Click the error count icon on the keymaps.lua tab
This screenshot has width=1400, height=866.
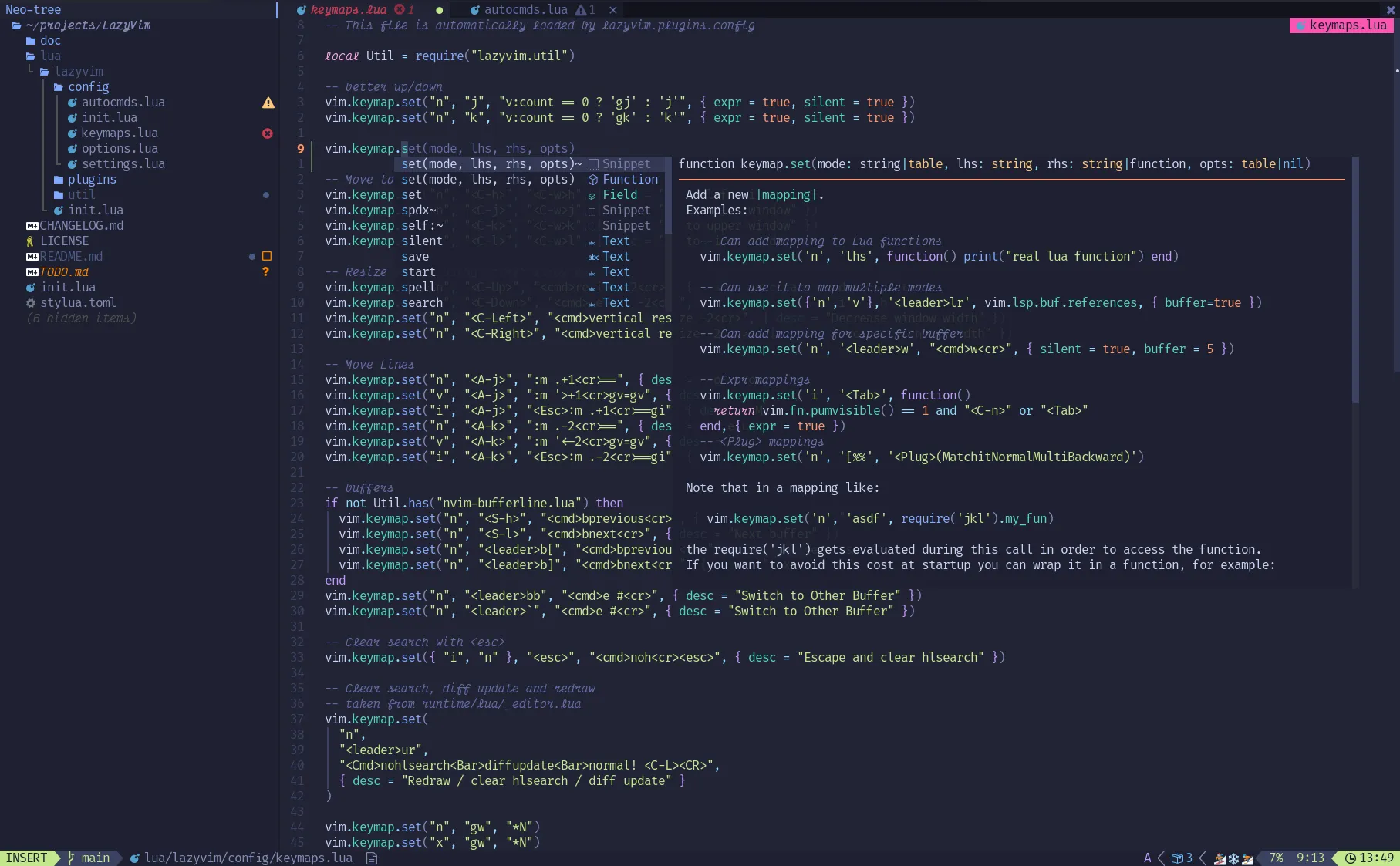click(x=400, y=10)
